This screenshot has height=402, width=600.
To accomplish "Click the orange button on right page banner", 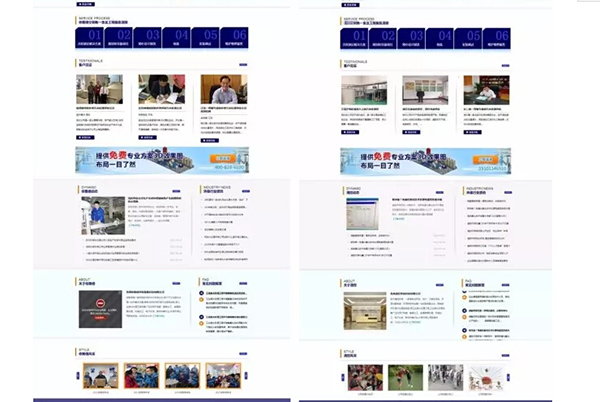I will pyautogui.click(x=487, y=158).
